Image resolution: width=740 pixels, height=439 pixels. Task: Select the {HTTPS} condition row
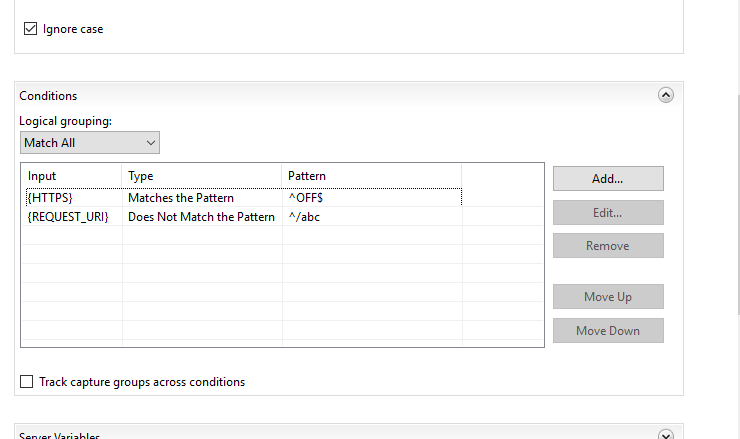pyautogui.click(x=51, y=198)
